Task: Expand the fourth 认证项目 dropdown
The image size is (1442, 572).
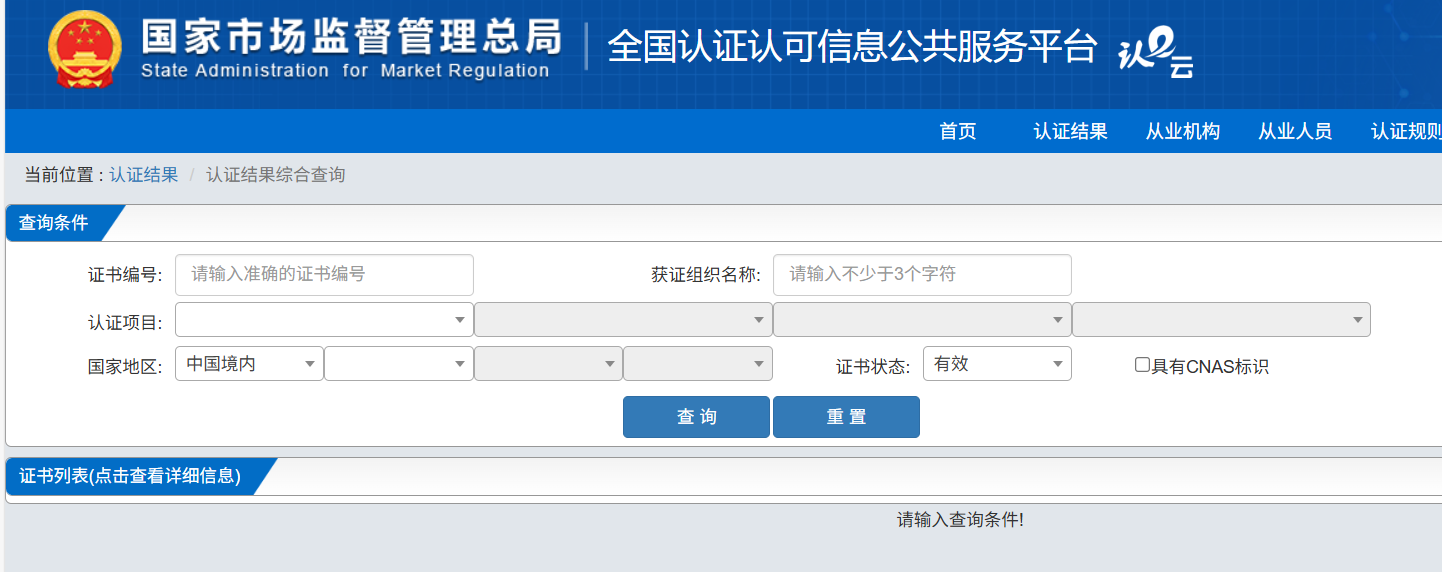Action: pyautogui.click(x=1220, y=320)
